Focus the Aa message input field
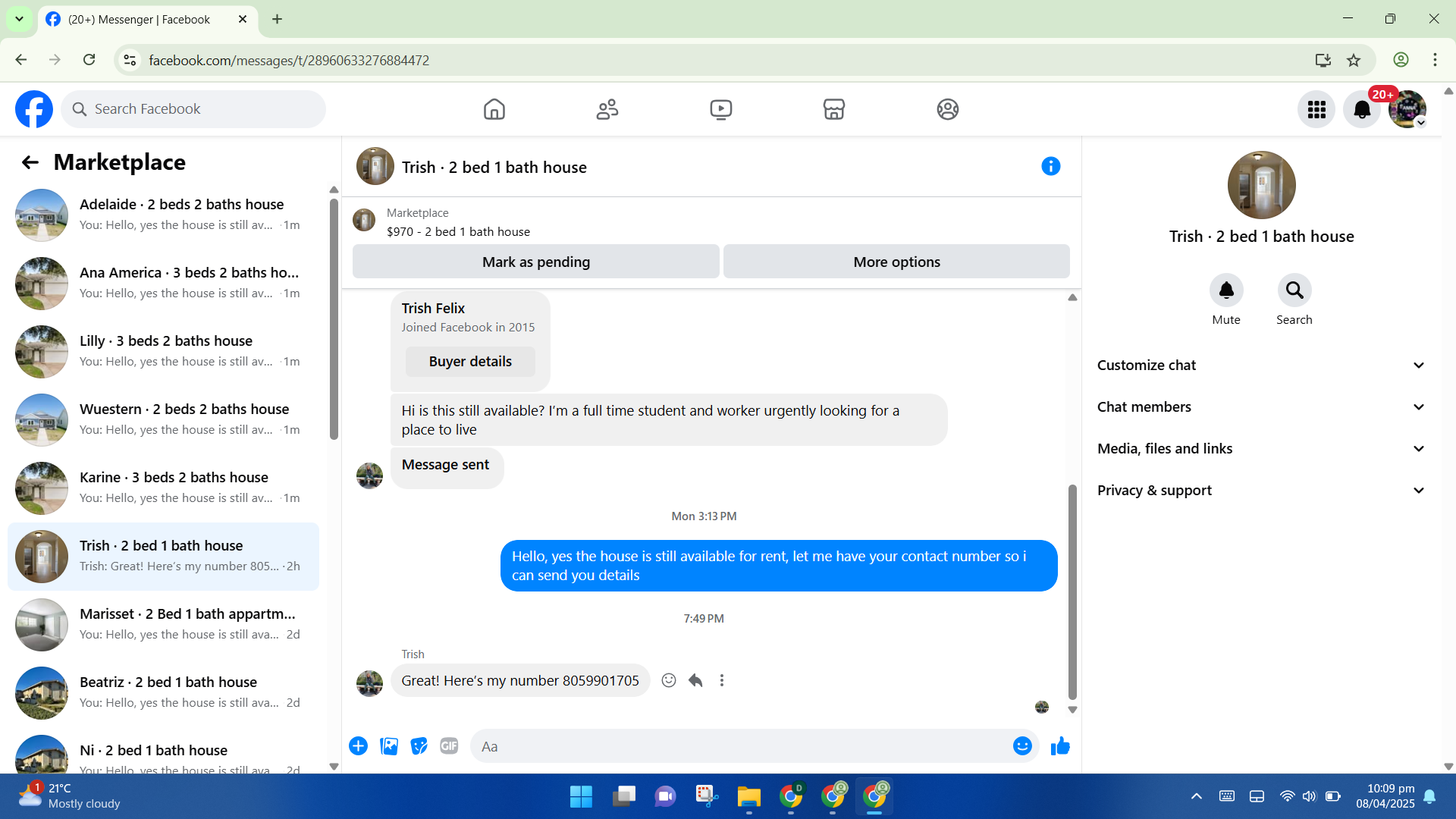 click(x=739, y=746)
